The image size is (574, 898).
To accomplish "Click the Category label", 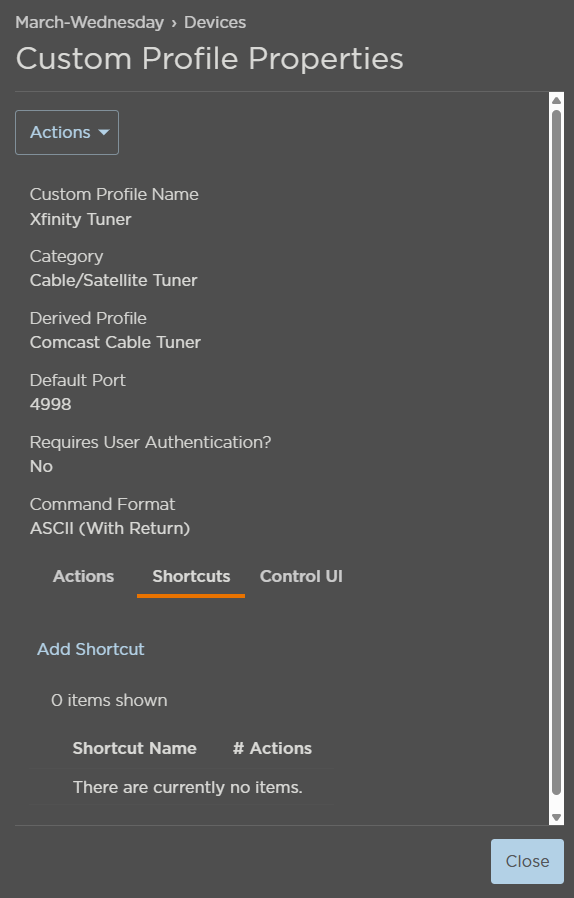I will tap(66, 256).
